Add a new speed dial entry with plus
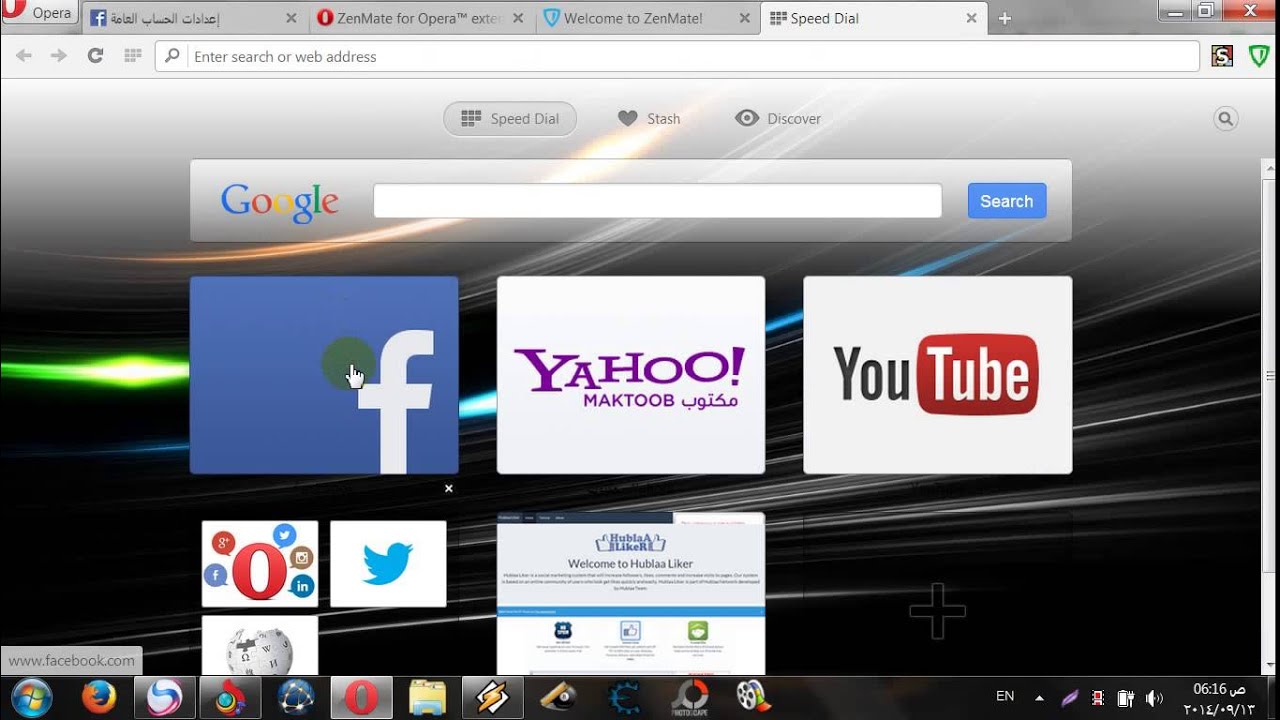Viewport: 1280px width, 720px height. point(938,610)
